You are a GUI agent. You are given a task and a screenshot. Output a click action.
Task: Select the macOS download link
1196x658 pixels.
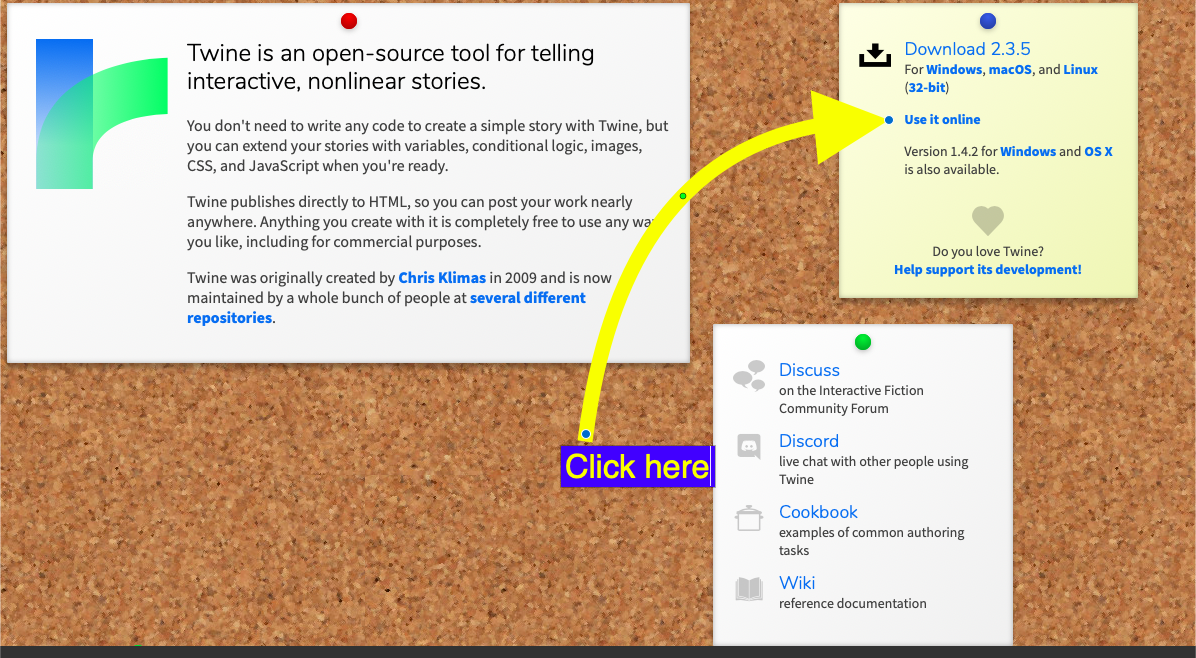[x=1010, y=69]
